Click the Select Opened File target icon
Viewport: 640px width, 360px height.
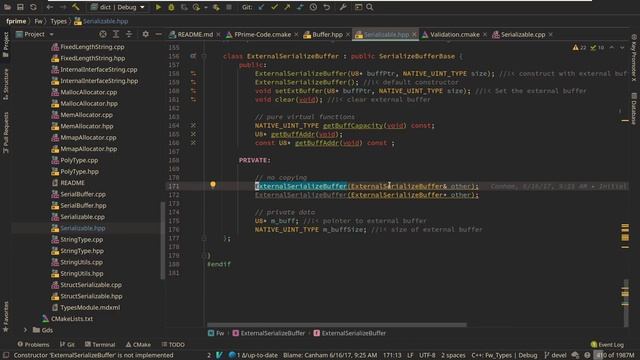pos(103,34)
